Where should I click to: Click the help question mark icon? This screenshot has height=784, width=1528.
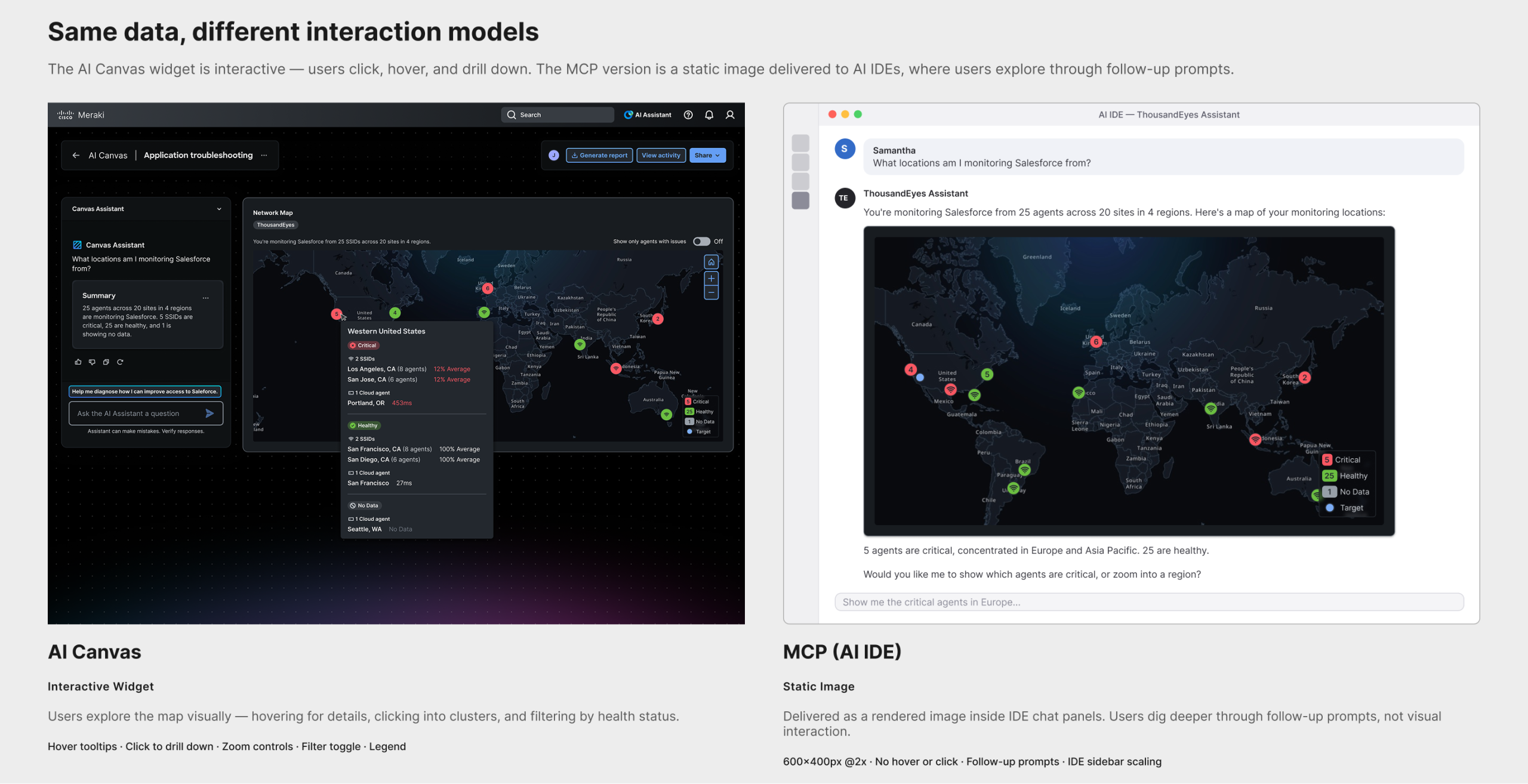tap(688, 115)
